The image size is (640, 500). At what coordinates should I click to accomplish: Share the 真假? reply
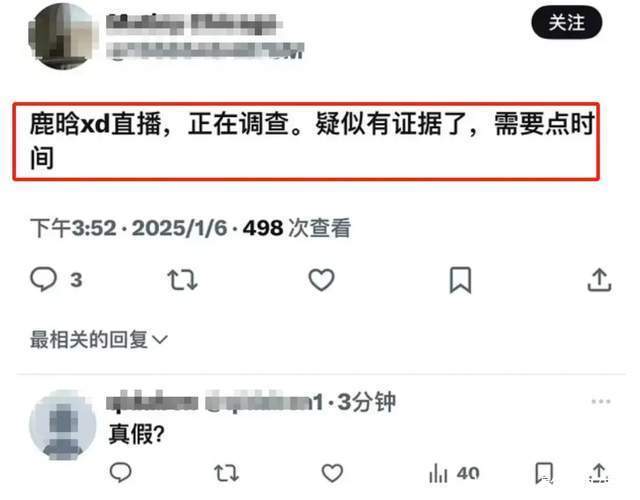599,473
